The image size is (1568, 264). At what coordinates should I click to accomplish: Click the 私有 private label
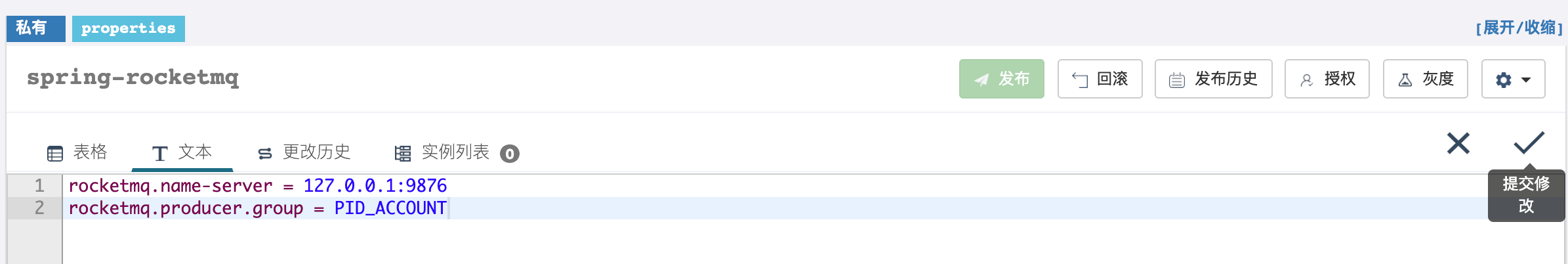click(35, 28)
